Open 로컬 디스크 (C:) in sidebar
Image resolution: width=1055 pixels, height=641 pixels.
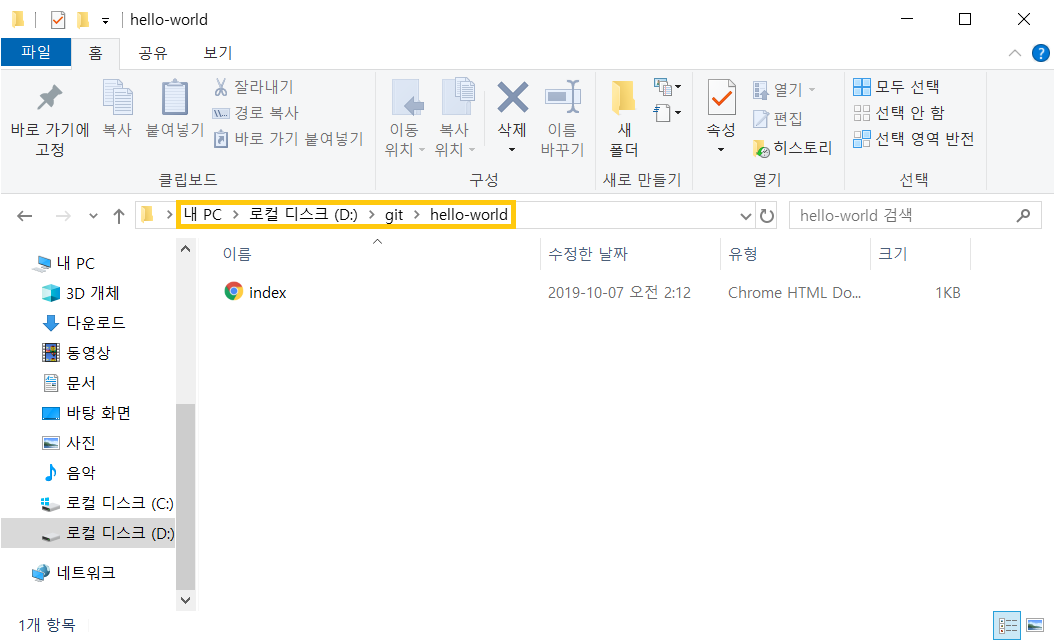tap(107, 503)
